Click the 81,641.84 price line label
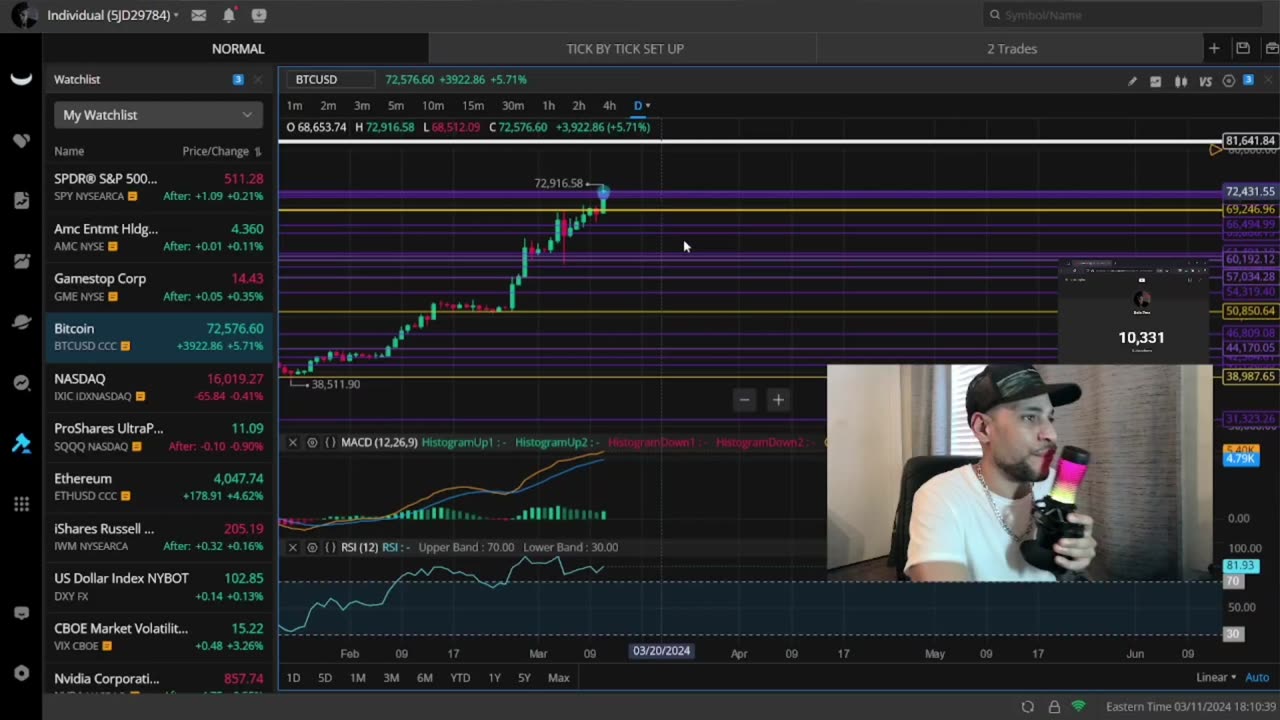This screenshot has height=720, width=1280. pos(1250,141)
